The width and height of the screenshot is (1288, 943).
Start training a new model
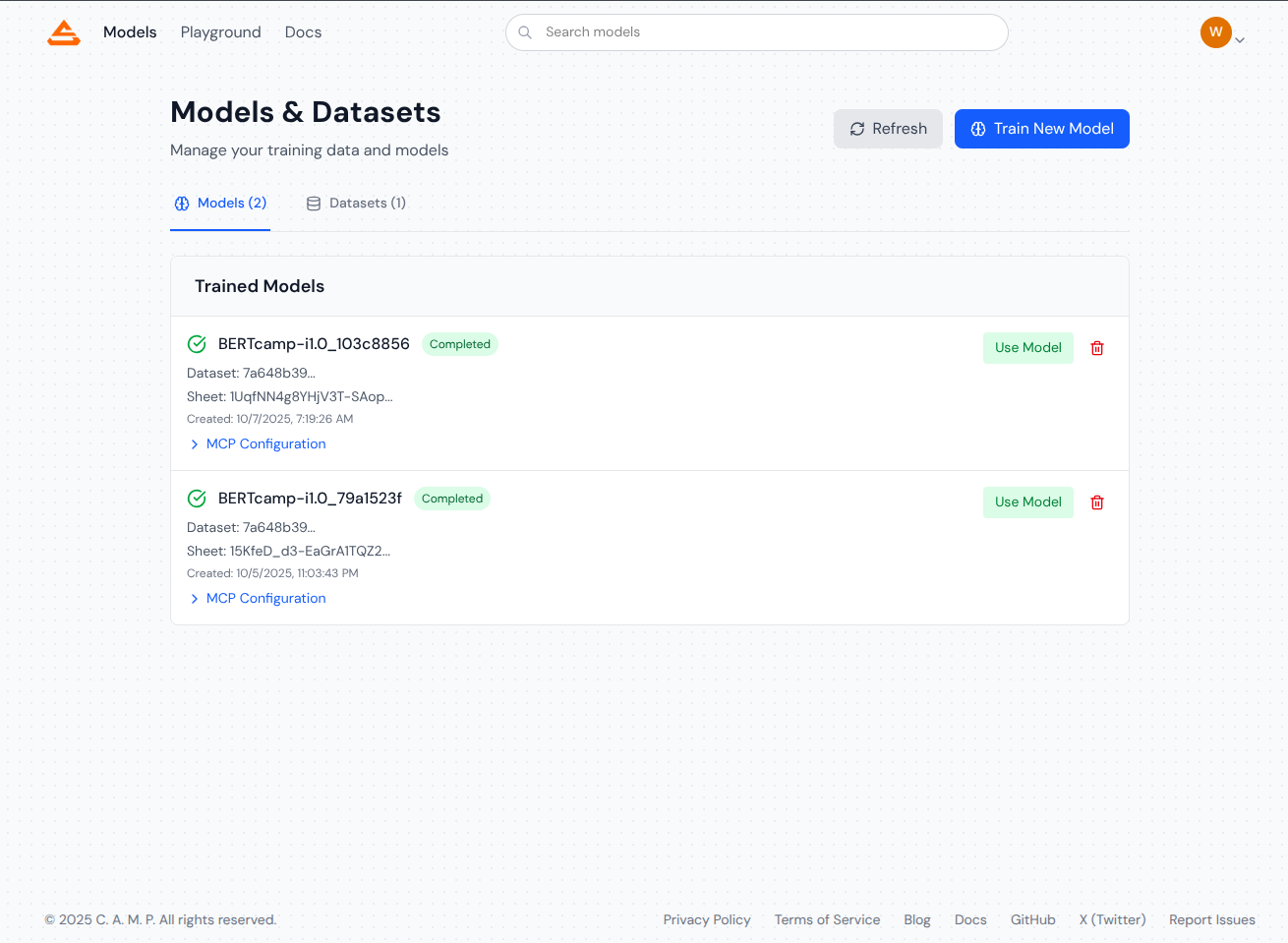click(1041, 129)
